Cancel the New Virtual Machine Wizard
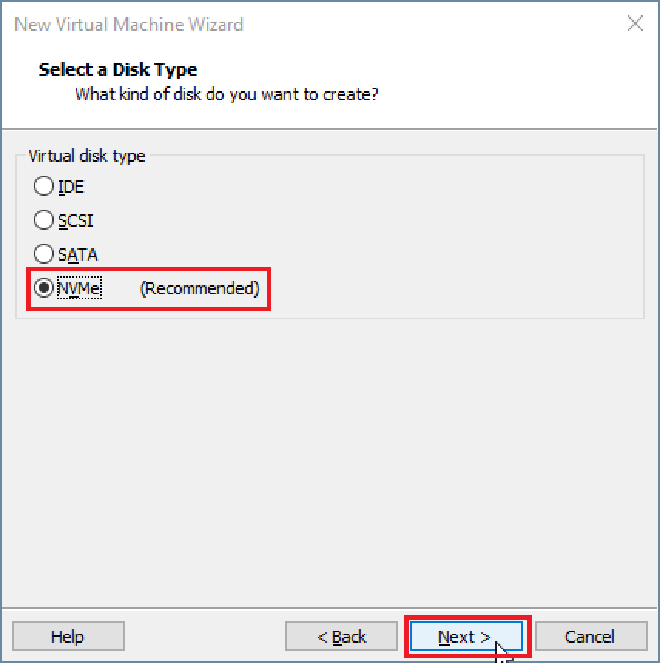 (x=589, y=636)
